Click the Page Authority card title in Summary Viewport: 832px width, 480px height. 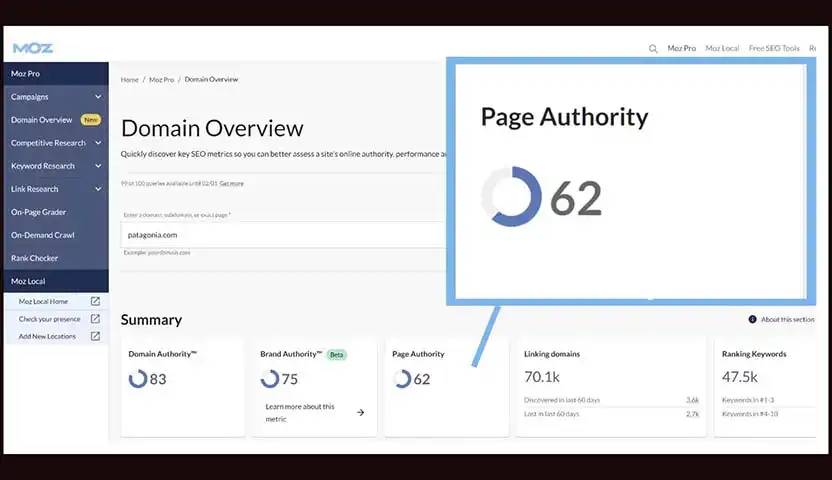click(418, 354)
